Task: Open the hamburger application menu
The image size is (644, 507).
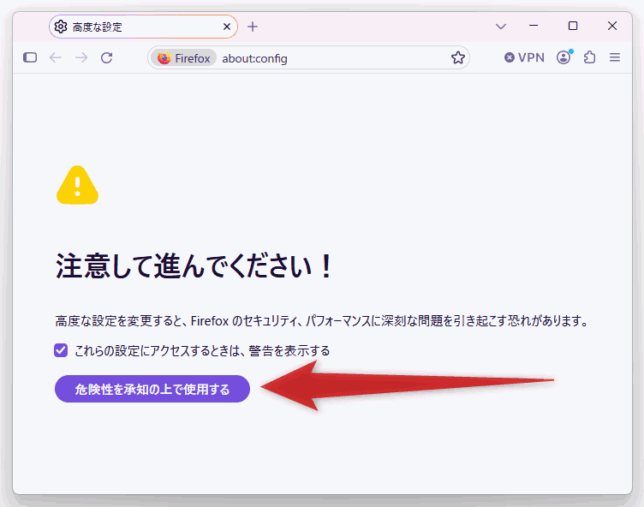Action: click(614, 58)
